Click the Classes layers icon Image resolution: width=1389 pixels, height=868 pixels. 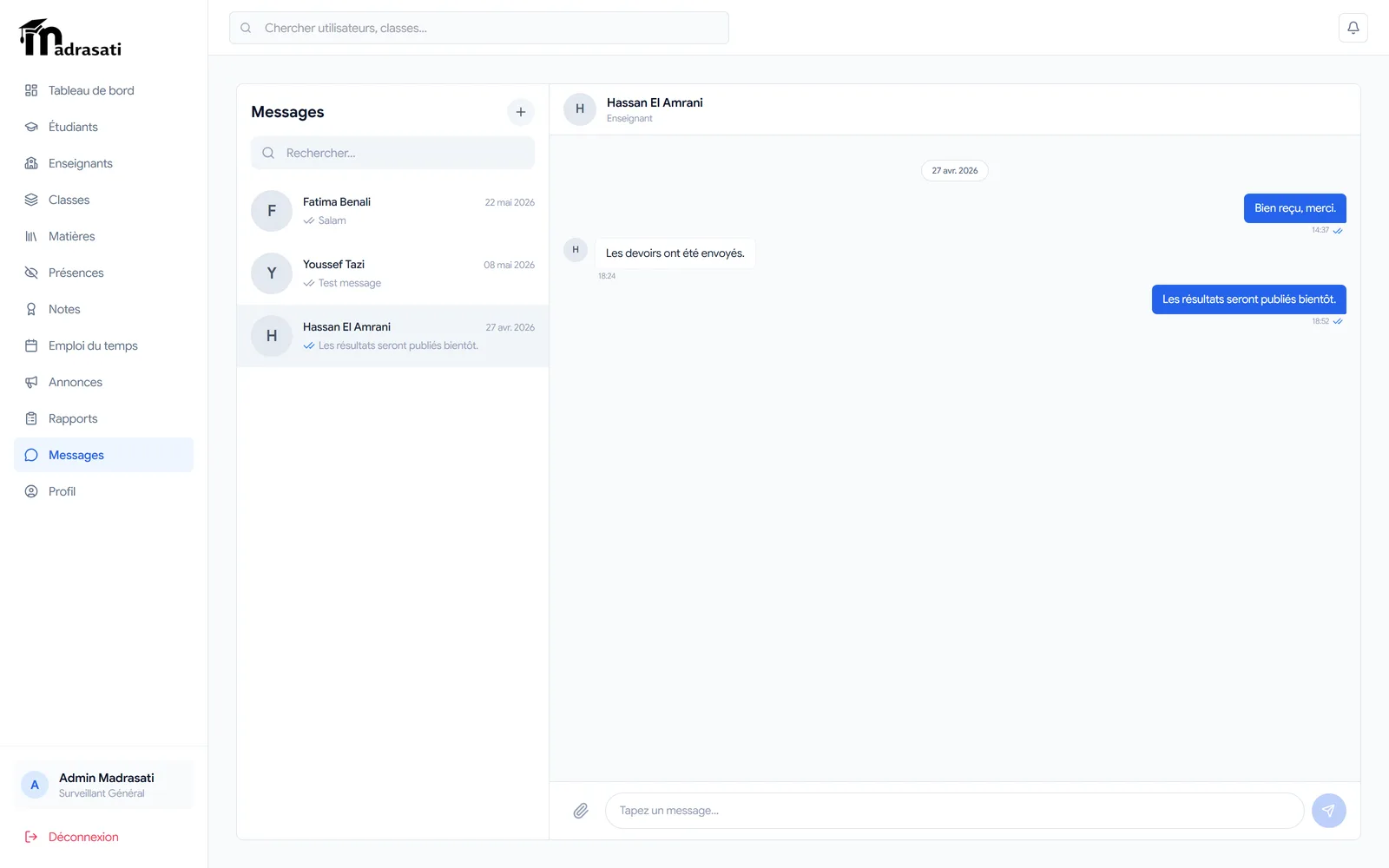tap(31, 200)
